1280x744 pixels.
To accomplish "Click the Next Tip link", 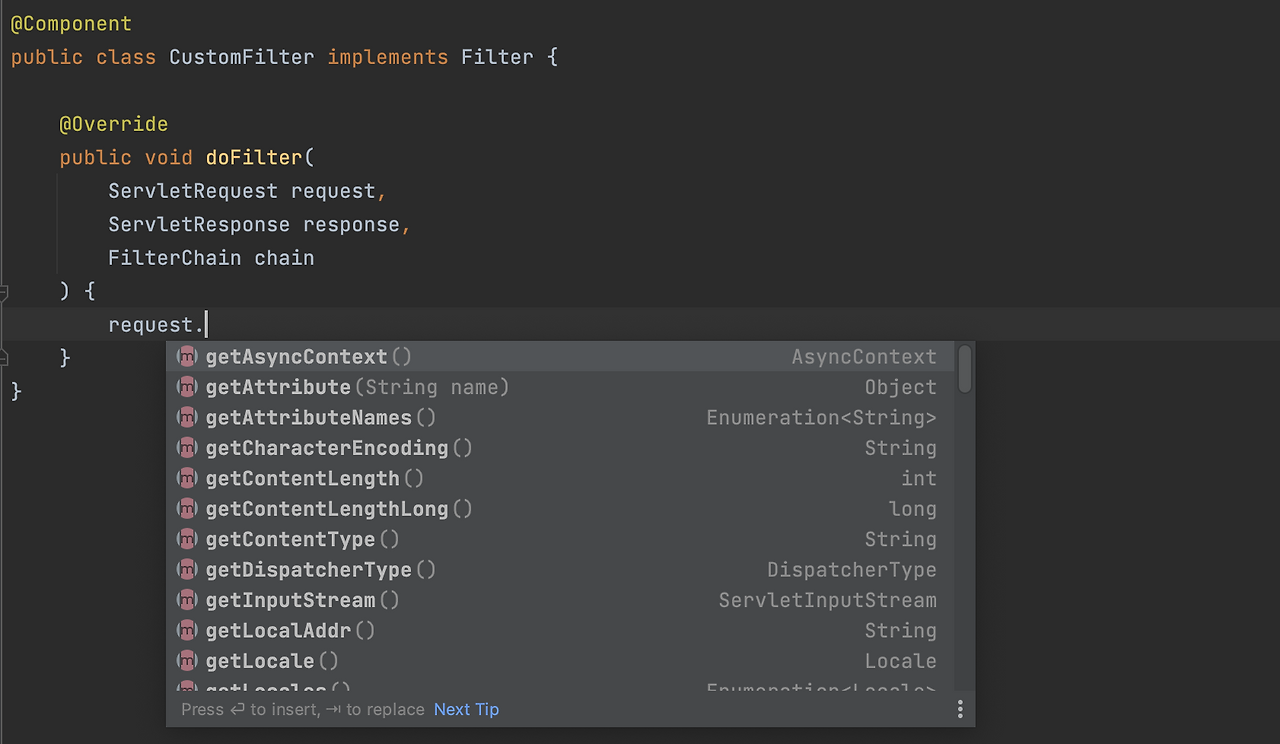I will pyautogui.click(x=466, y=709).
